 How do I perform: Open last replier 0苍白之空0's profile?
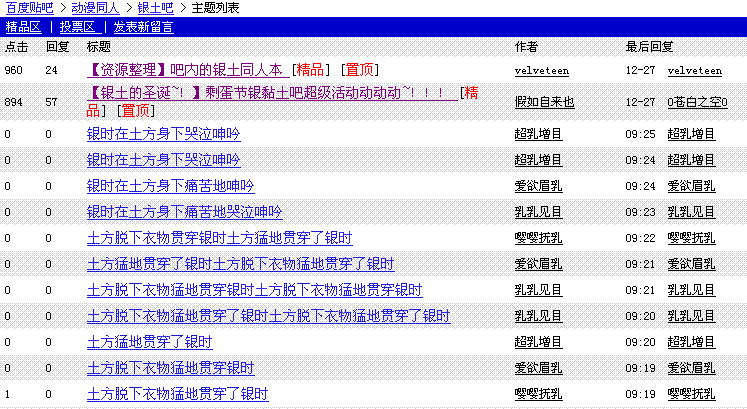(697, 102)
